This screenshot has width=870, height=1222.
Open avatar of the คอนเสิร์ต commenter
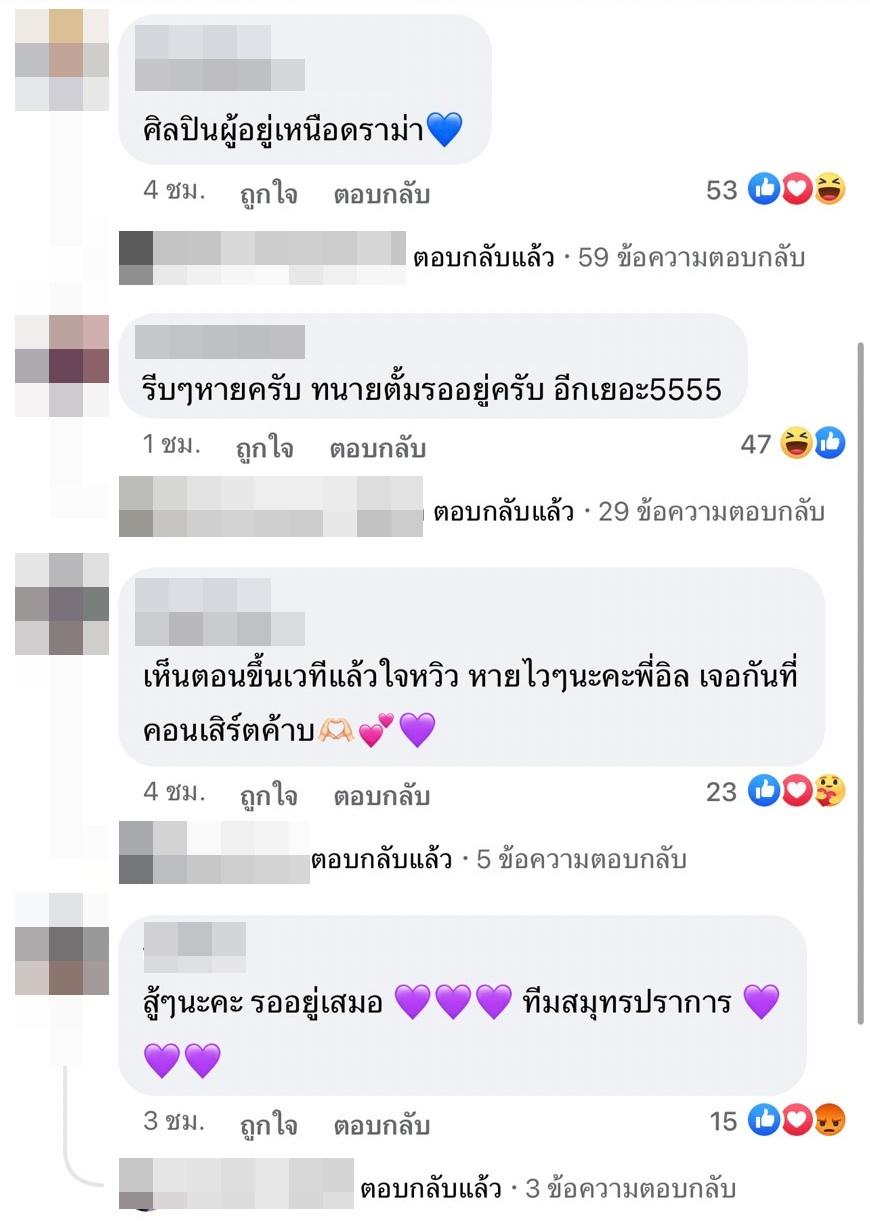coord(62,605)
